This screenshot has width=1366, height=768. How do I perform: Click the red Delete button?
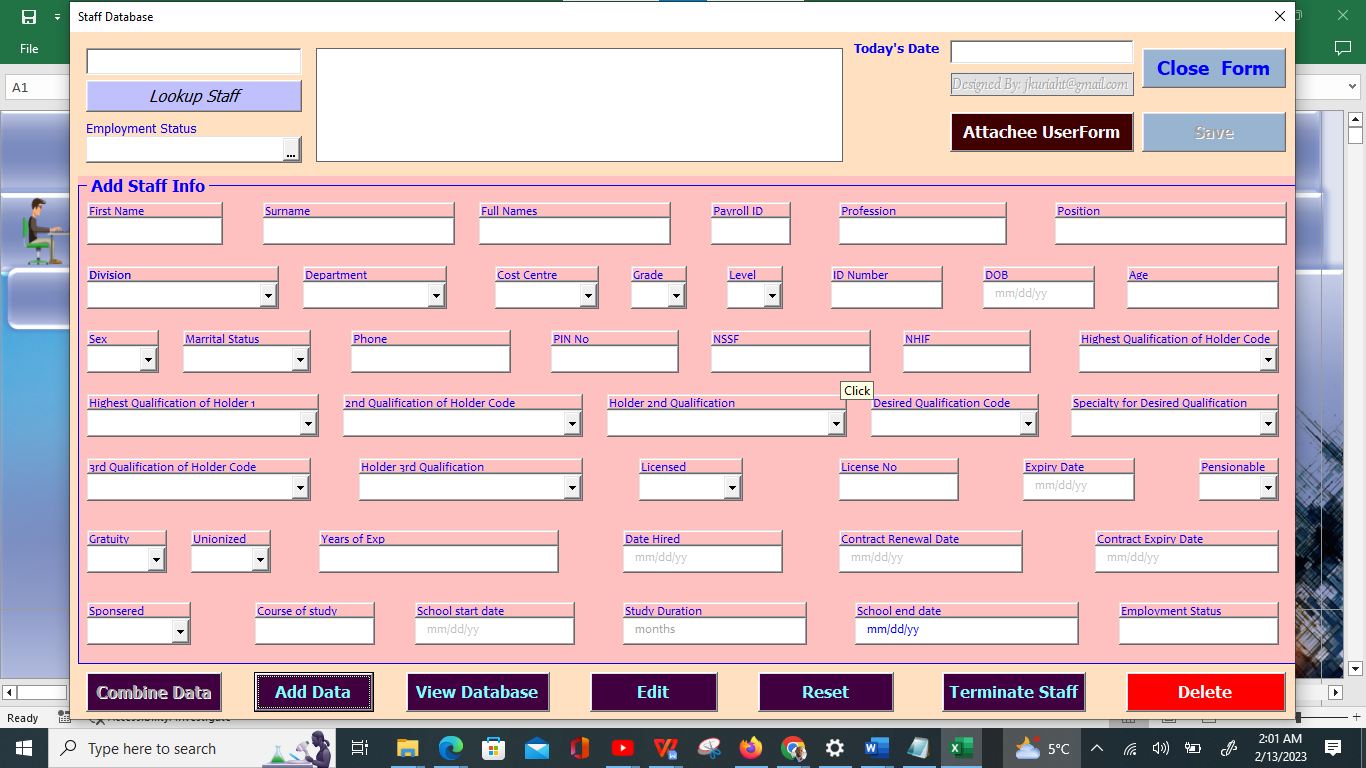[1205, 692]
